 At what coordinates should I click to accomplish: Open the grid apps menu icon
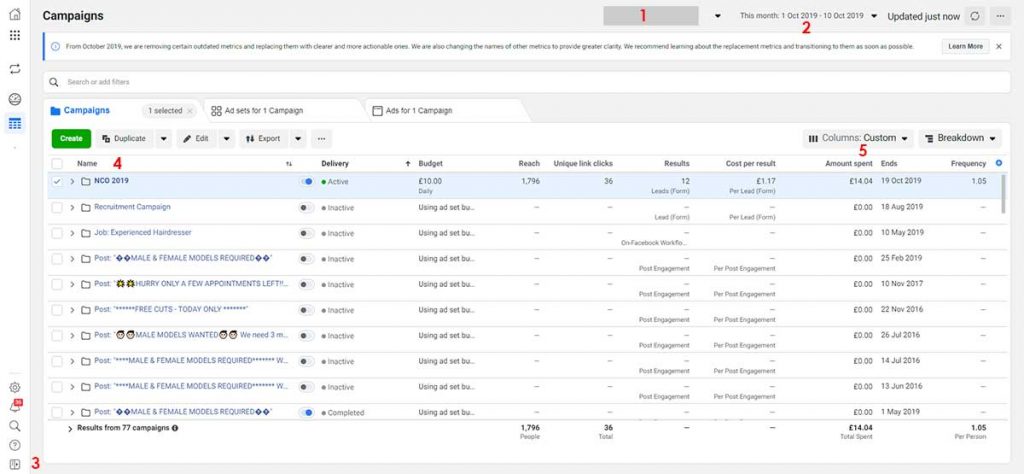click(14, 35)
